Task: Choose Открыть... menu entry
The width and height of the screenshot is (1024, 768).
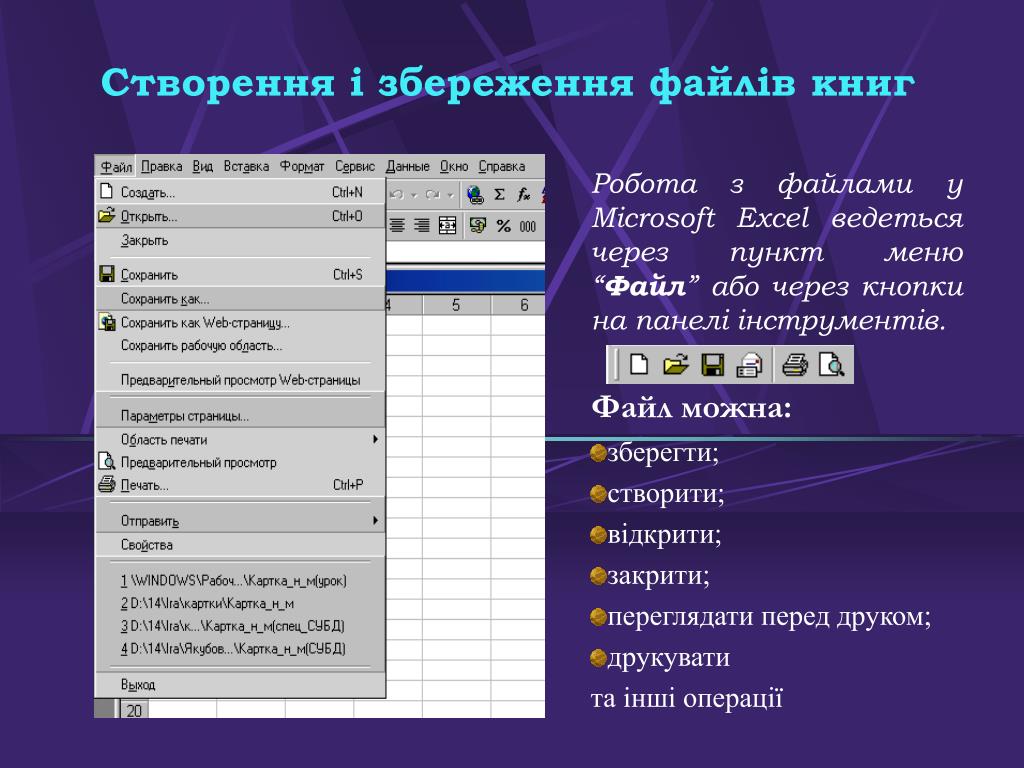Action: pos(240,216)
